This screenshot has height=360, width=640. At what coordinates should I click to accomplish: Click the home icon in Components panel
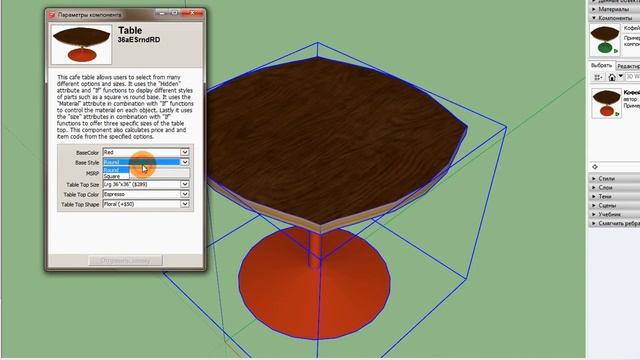[x=612, y=77]
